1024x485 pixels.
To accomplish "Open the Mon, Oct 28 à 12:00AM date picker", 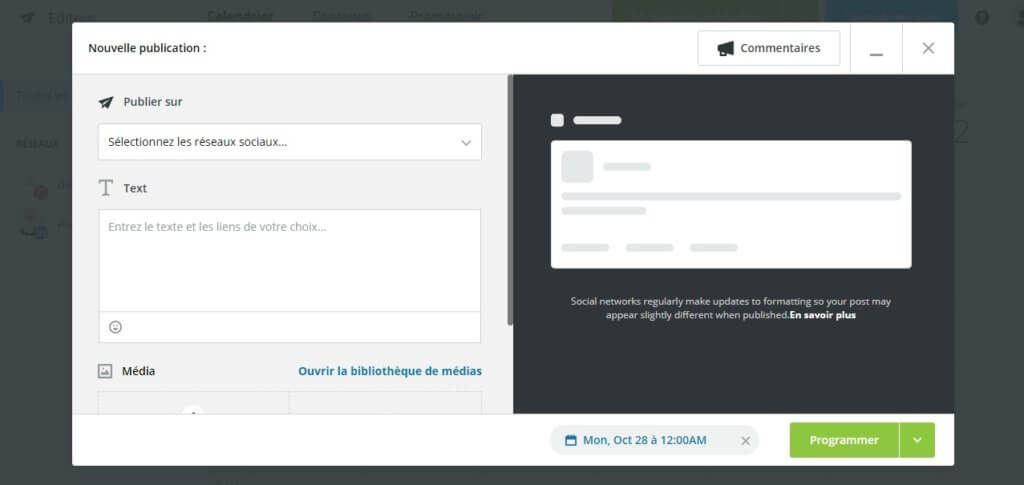I will pyautogui.click(x=645, y=440).
